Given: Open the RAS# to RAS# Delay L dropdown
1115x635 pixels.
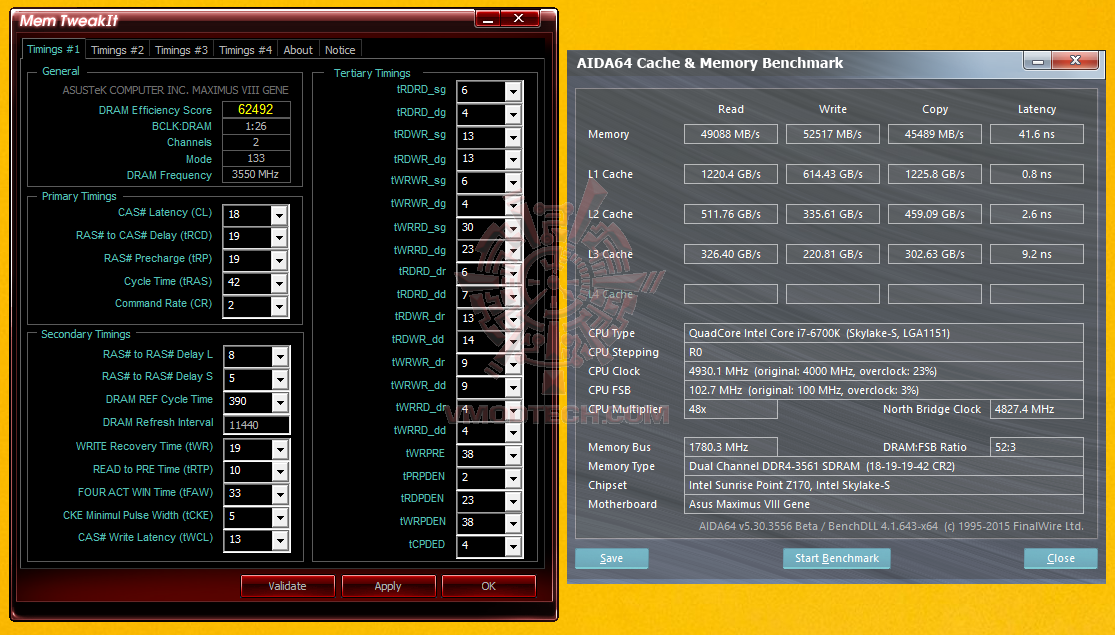Looking at the screenshot, I should click(280, 356).
